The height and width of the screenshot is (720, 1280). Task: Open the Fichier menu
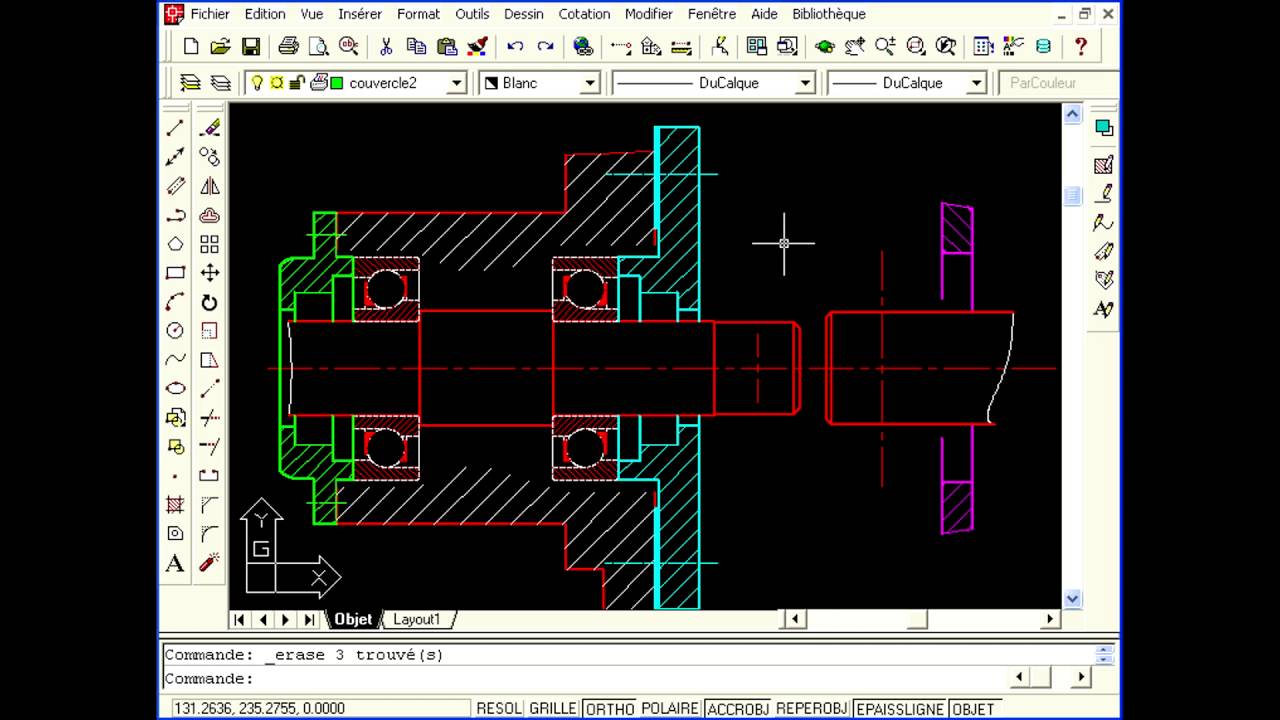[210, 14]
